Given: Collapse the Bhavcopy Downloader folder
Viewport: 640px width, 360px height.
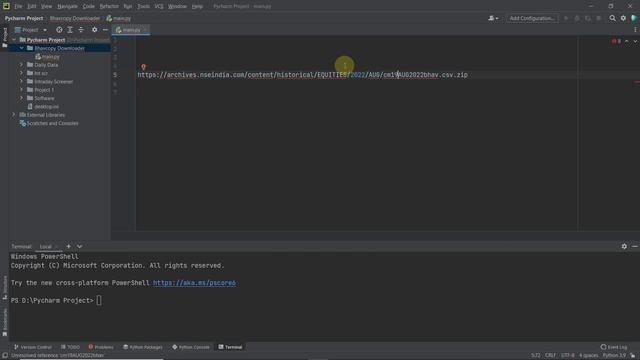Looking at the screenshot, I should [x=22, y=48].
